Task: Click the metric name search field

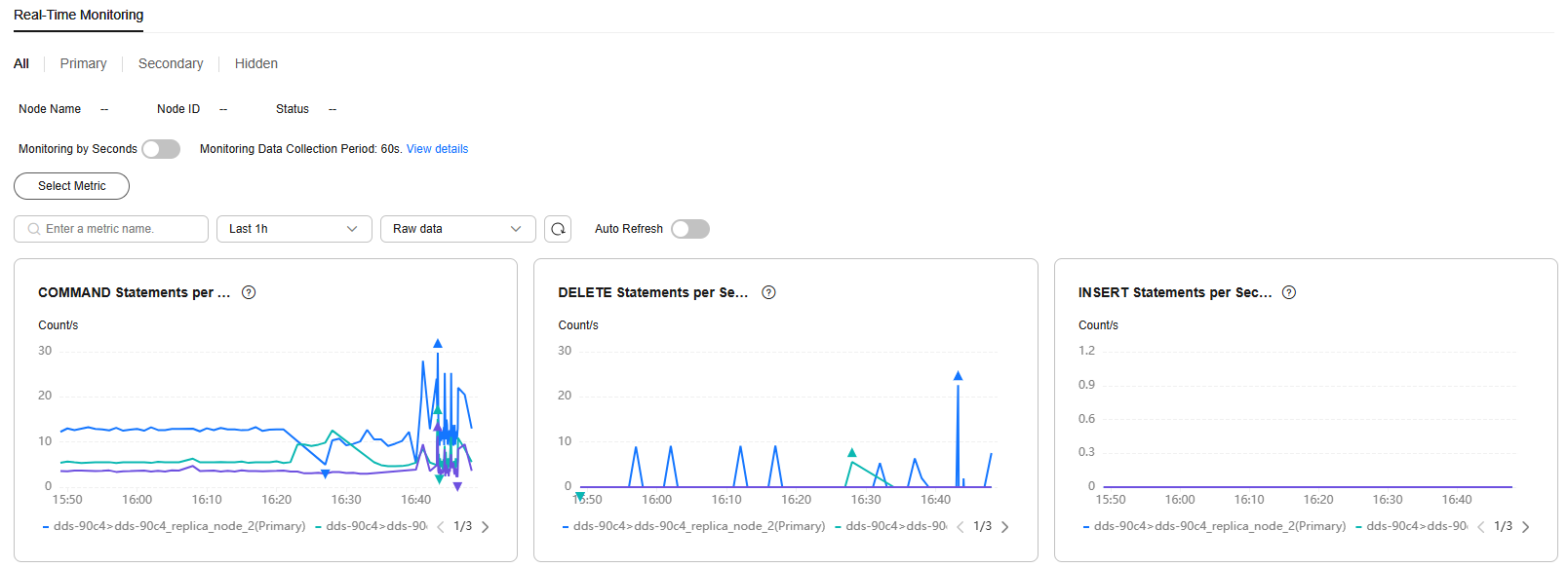Action: tap(111, 229)
